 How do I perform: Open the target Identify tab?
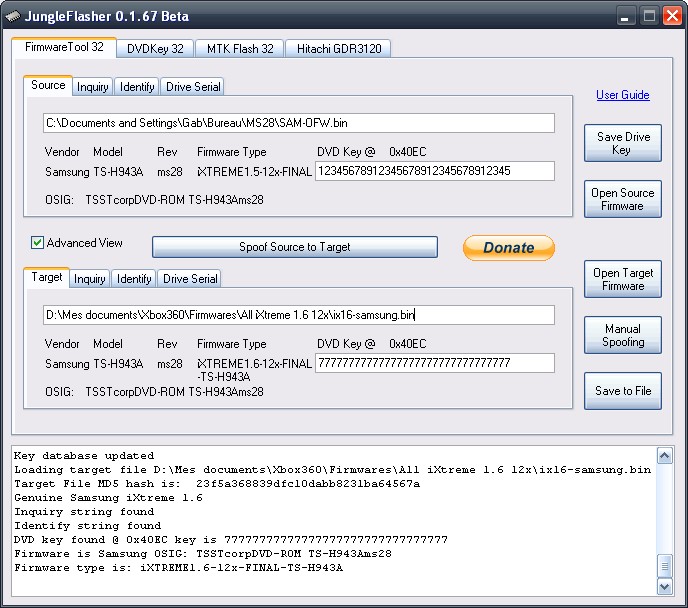134,279
